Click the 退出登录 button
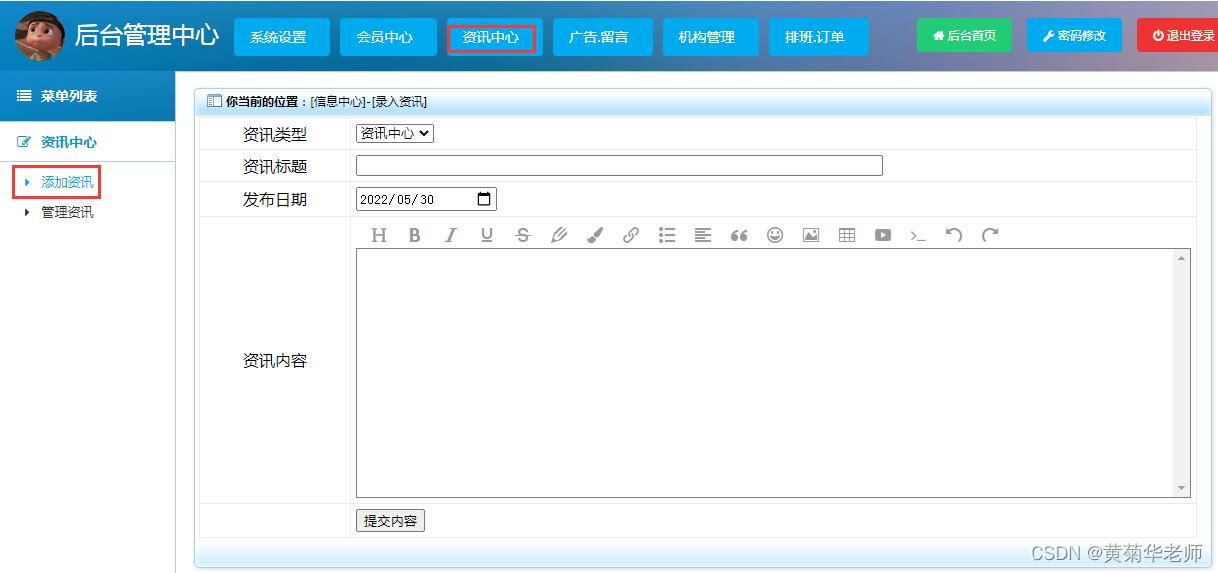This screenshot has height=573, width=1218. 1178,36
